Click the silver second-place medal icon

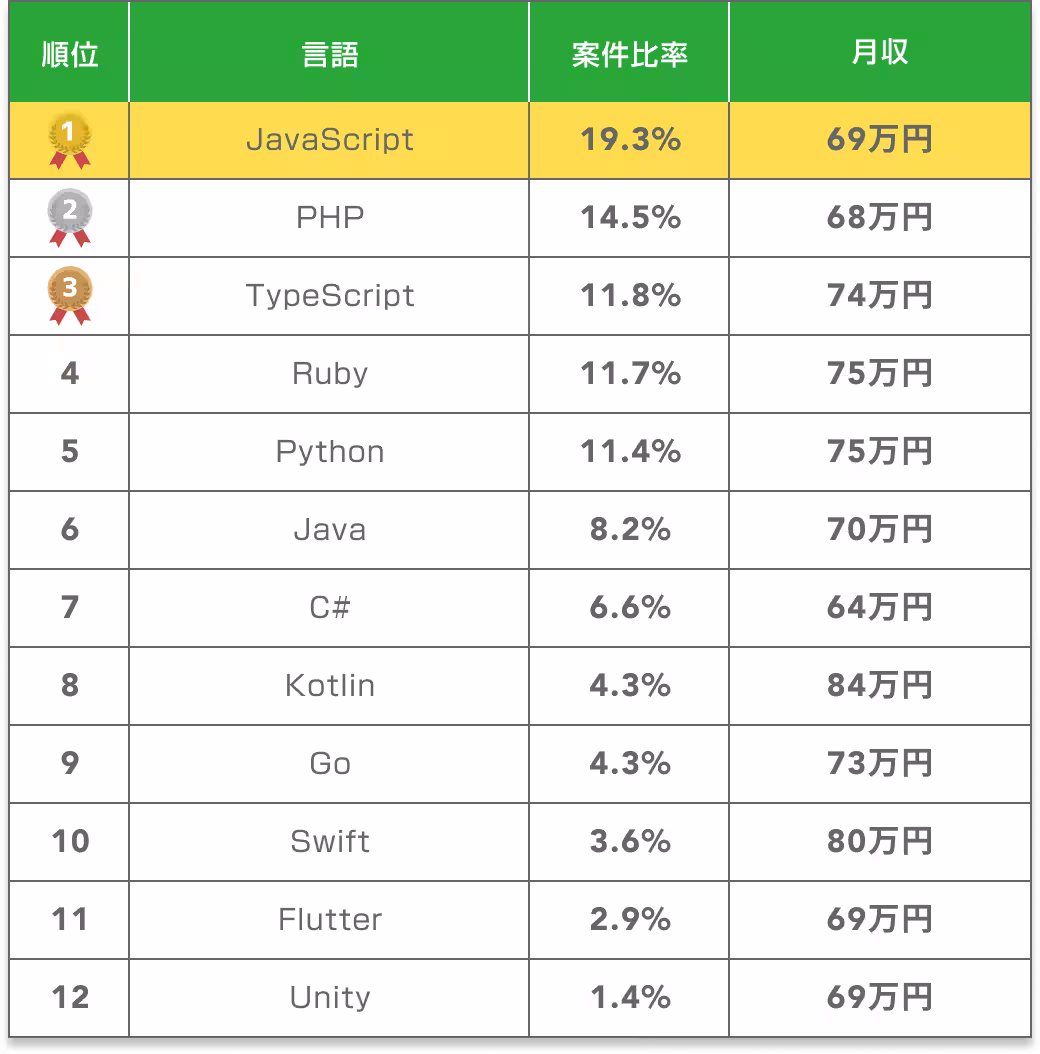click(x=70, y=218)
